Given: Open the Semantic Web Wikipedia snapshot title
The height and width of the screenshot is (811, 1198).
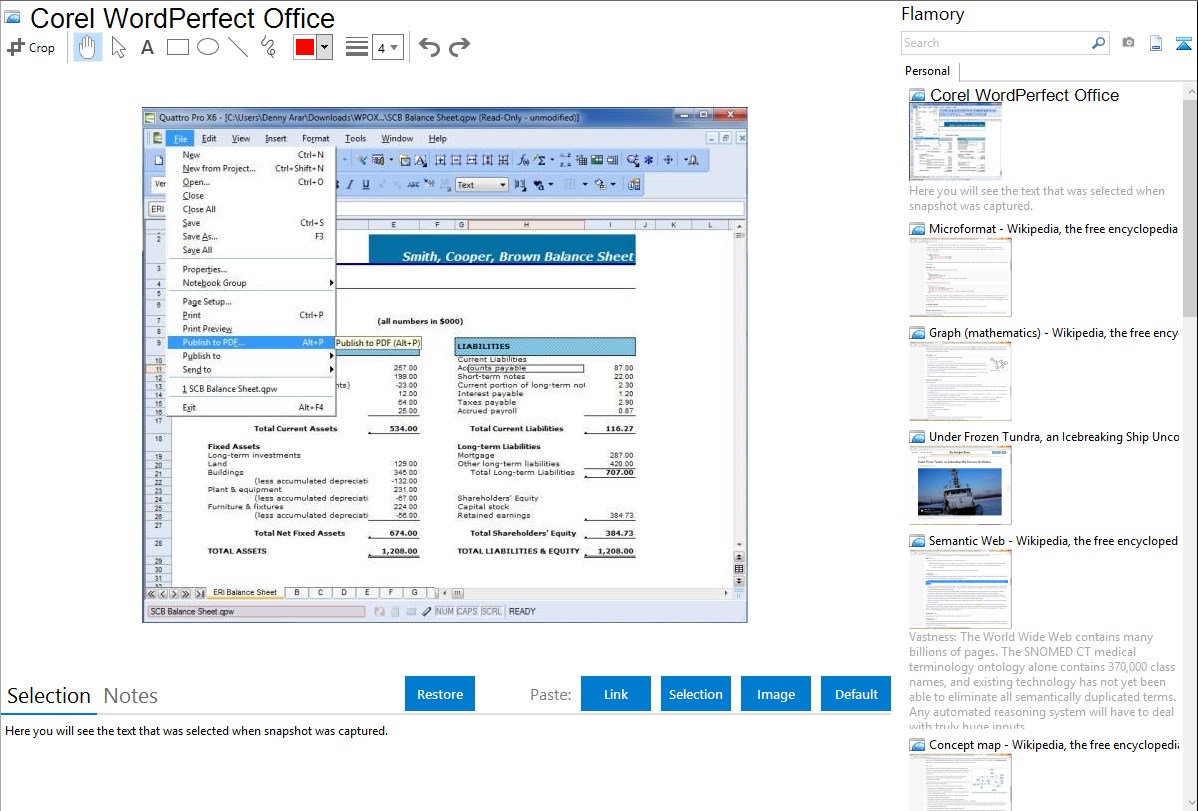Looking at the screenshot, I should (1053, 541).
